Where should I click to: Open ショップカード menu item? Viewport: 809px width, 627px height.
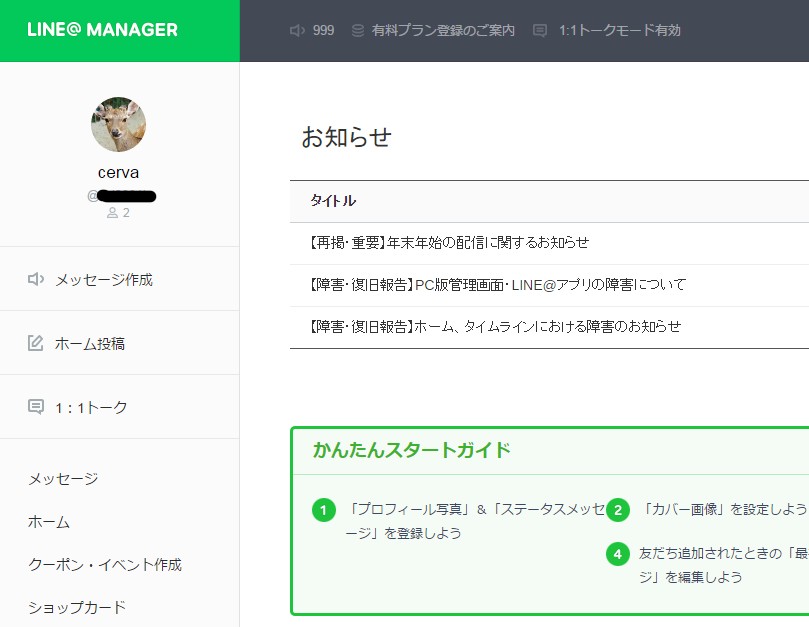[77, 607]
